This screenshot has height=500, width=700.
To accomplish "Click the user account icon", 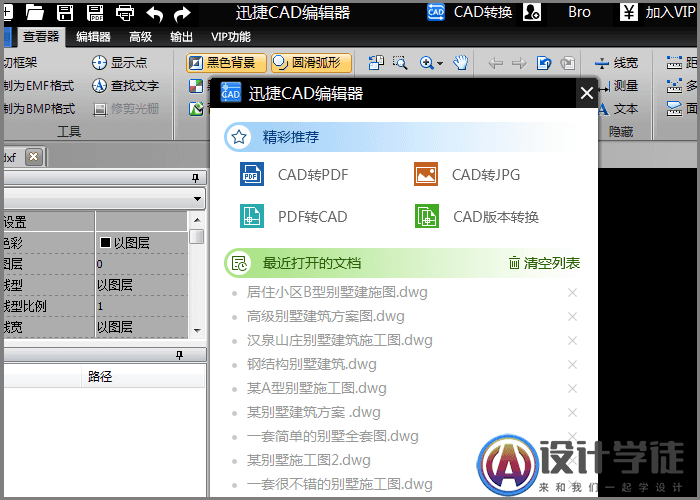I will point(532,12).
